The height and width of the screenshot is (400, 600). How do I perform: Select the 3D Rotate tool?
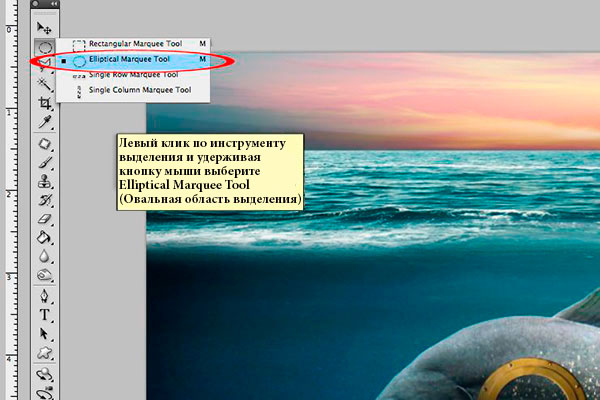[44, 374]
